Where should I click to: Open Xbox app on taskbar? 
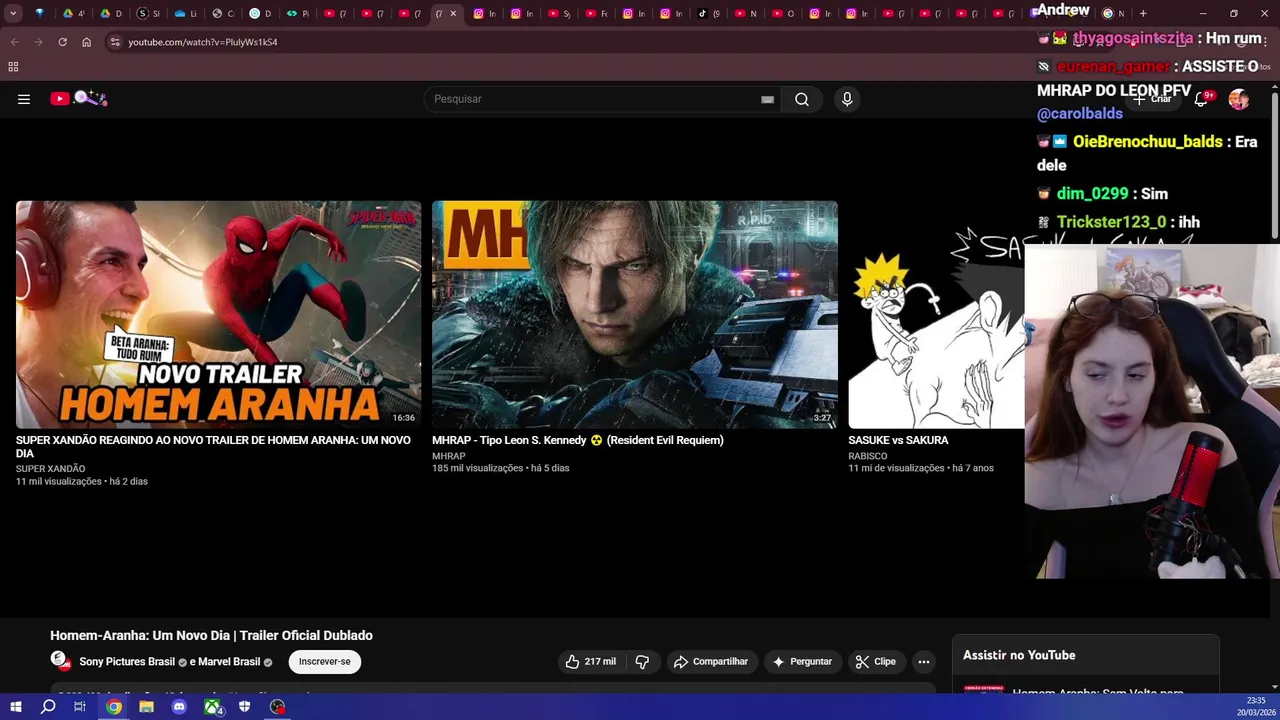tap(212, 707)
